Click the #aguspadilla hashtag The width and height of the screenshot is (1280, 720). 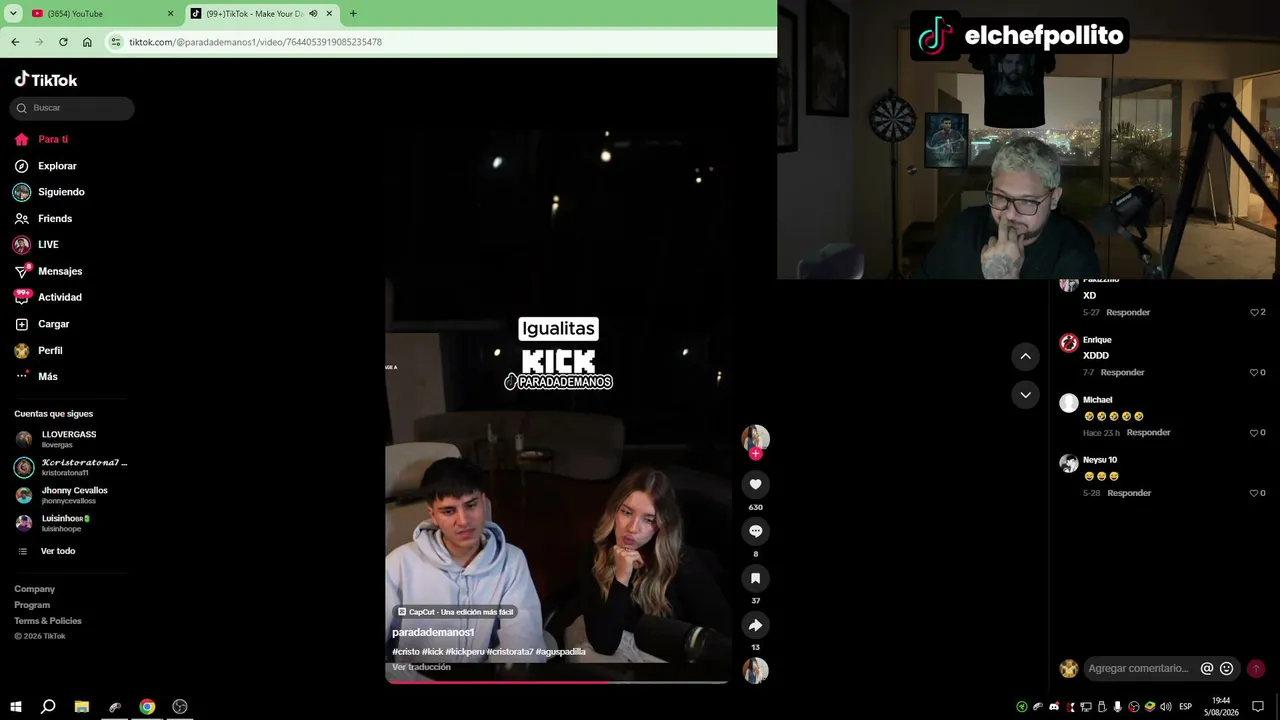click(560, 652)
